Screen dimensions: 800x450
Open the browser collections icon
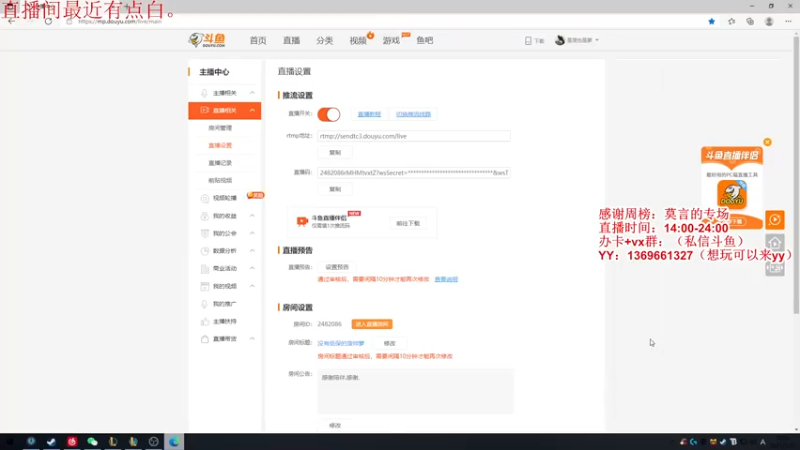click(749, 21)
